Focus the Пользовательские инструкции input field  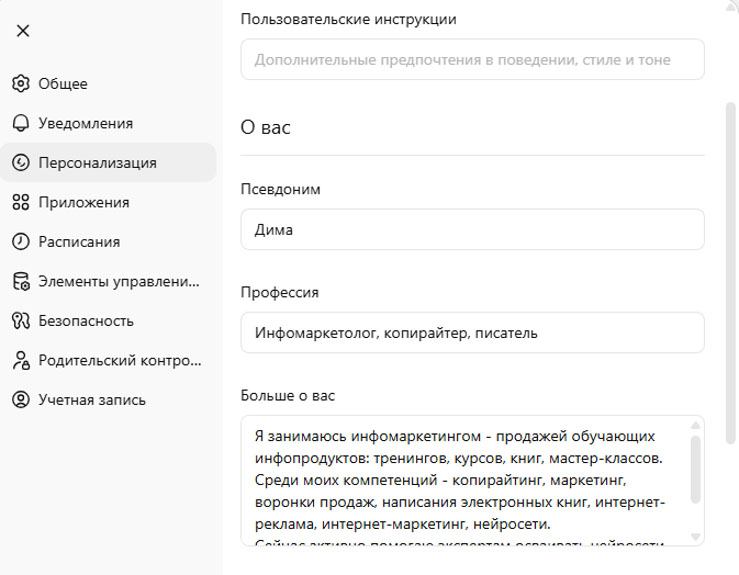pos(472,60)
